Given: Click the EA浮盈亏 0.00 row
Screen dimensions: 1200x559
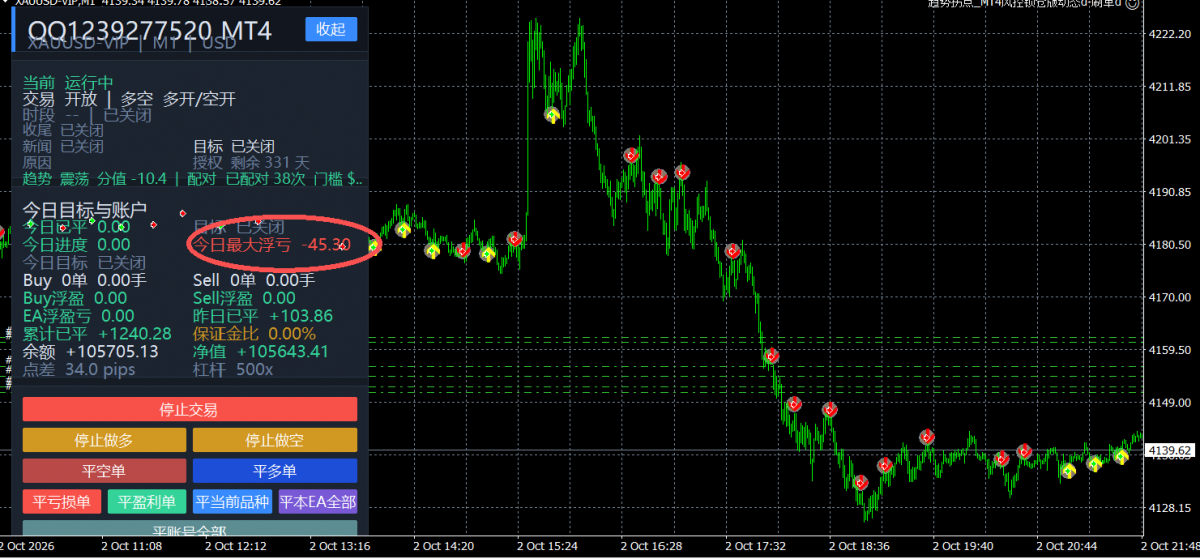Looking at the screenshot, I should 78,316.
